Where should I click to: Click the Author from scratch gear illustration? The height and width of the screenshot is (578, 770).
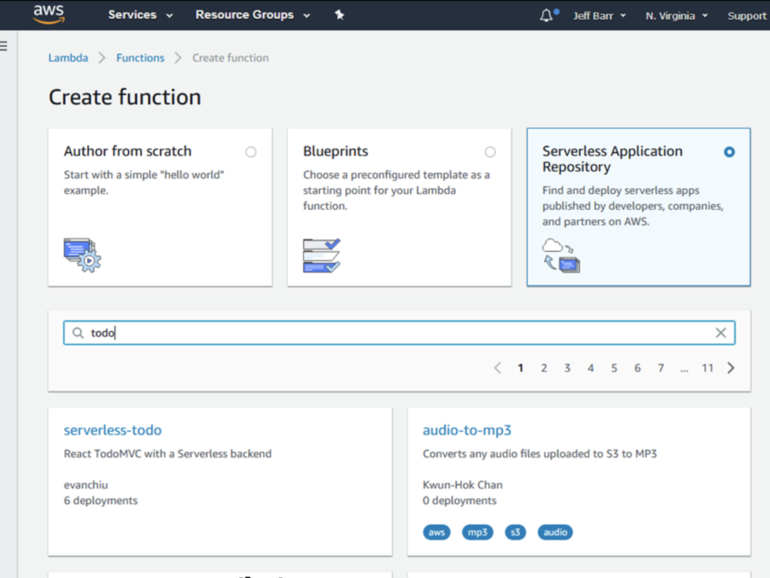click(82, 255)
